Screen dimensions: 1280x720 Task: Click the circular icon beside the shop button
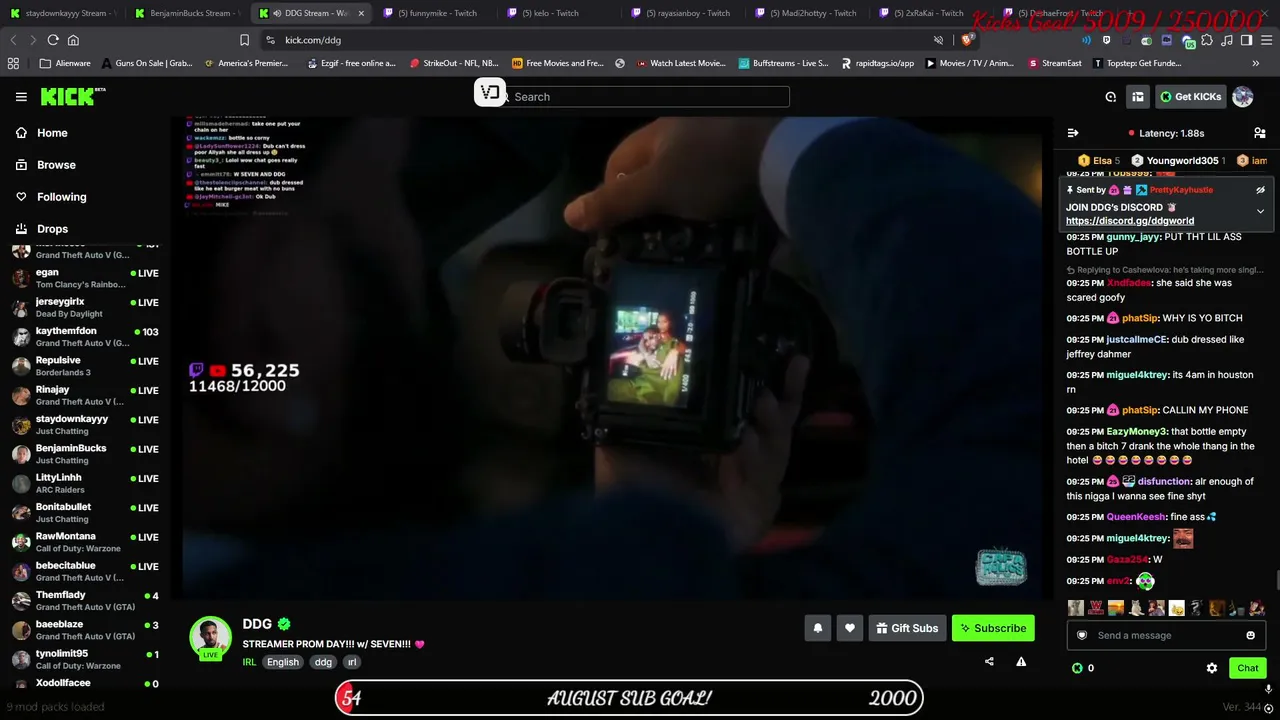click(1111, 97)
